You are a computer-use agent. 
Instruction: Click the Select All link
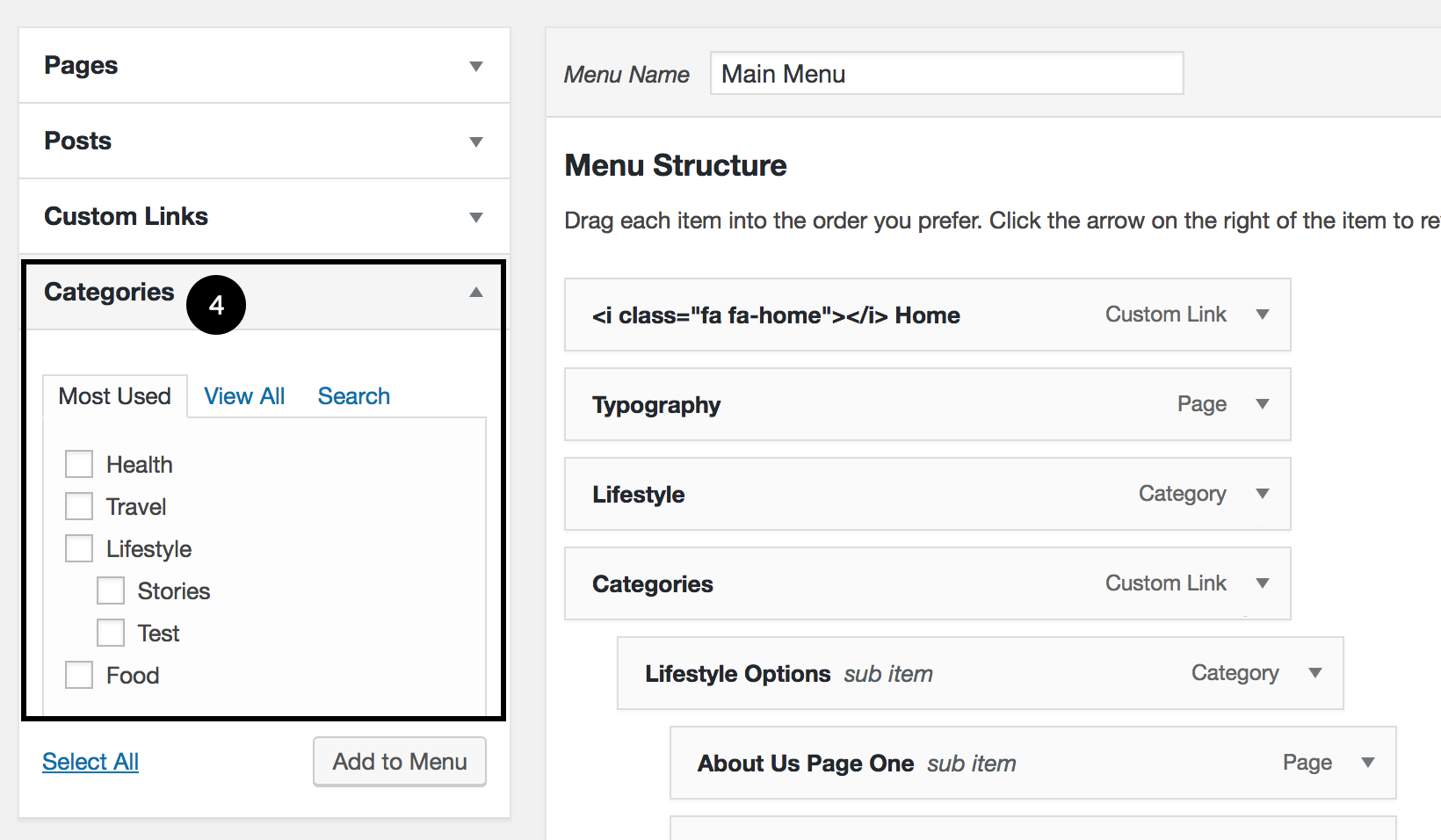90,761
